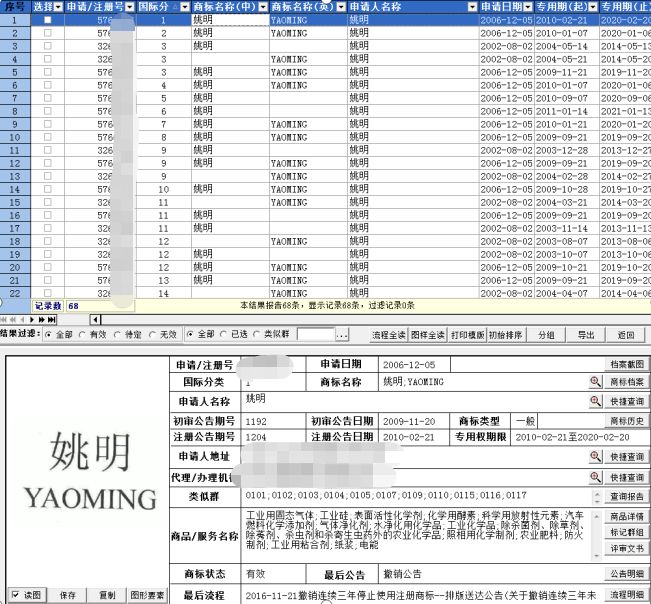Select row header number 22

coord(15,293)
